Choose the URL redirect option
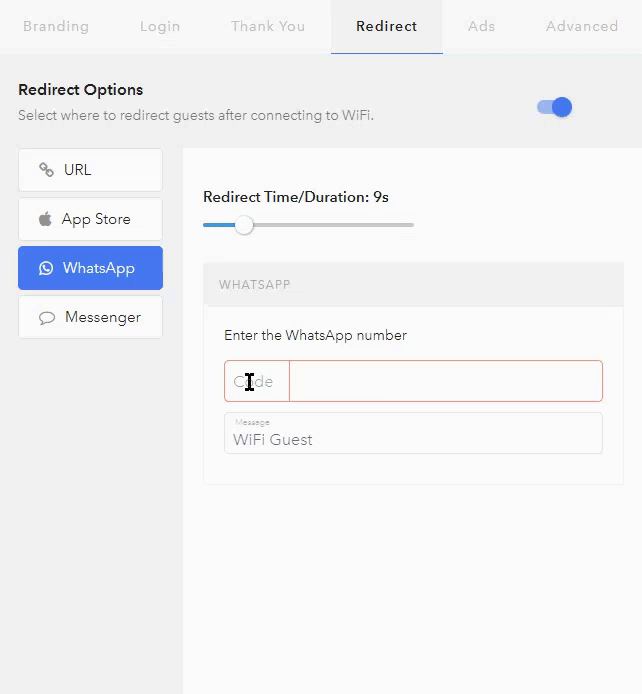642x694 pixels. click(x=90, y=170)
